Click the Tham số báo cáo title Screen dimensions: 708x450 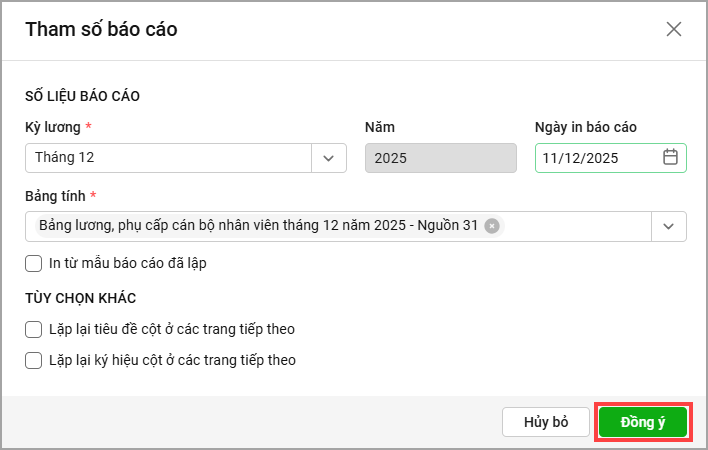pos(101,29)
